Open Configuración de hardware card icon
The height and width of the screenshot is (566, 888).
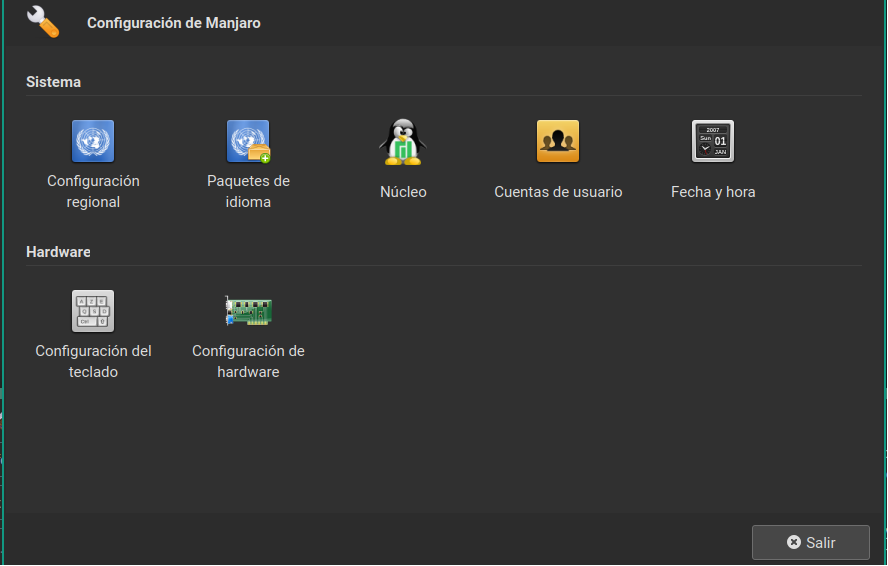coord(248,311)
